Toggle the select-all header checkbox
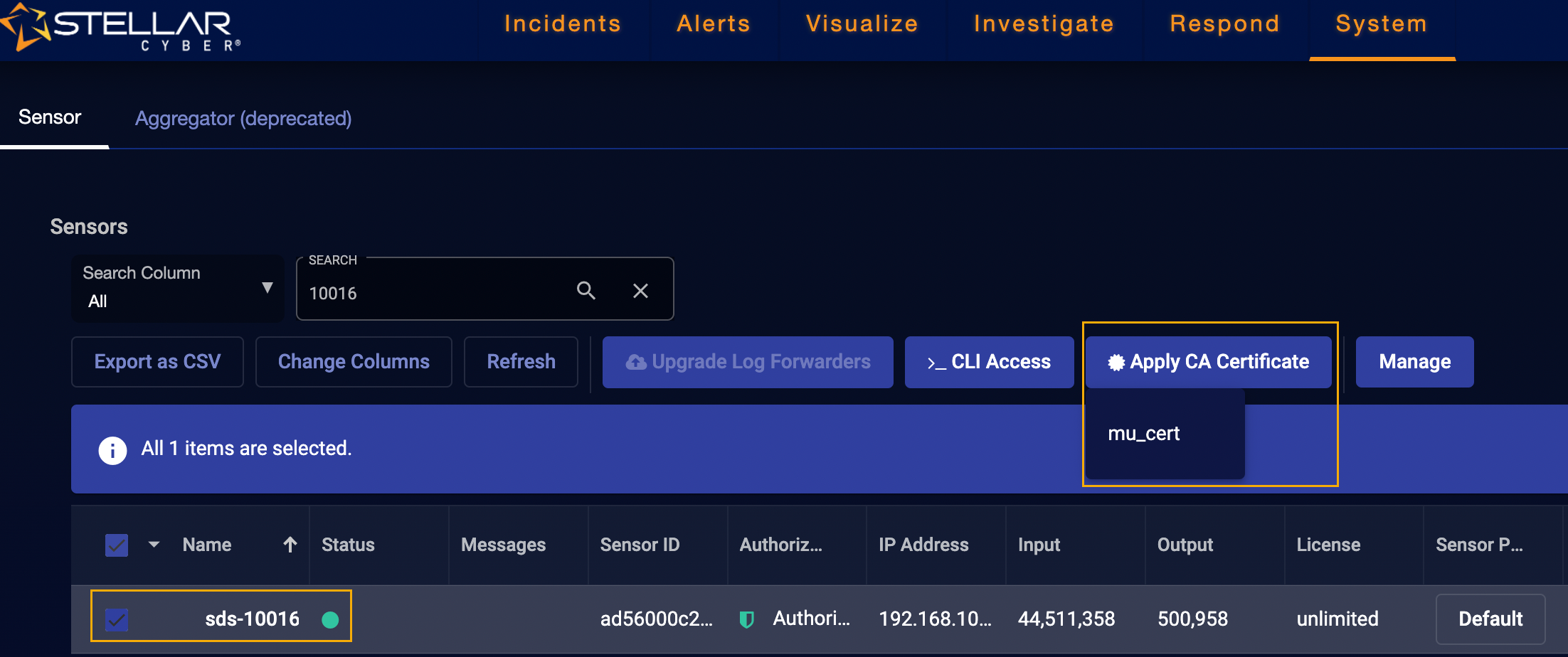Screen dimensions: 1568x657 [x=117, y=545]
